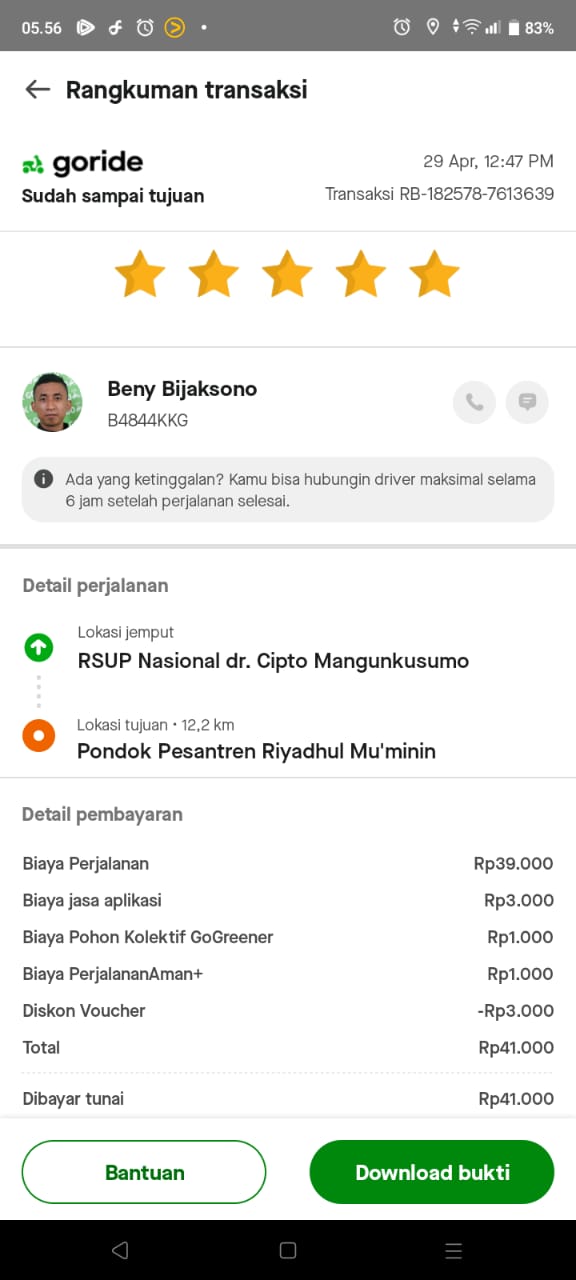The height and width of the screenshot is (1280, 576).
Task: Select the first rating star
Action: coord(140,274)
